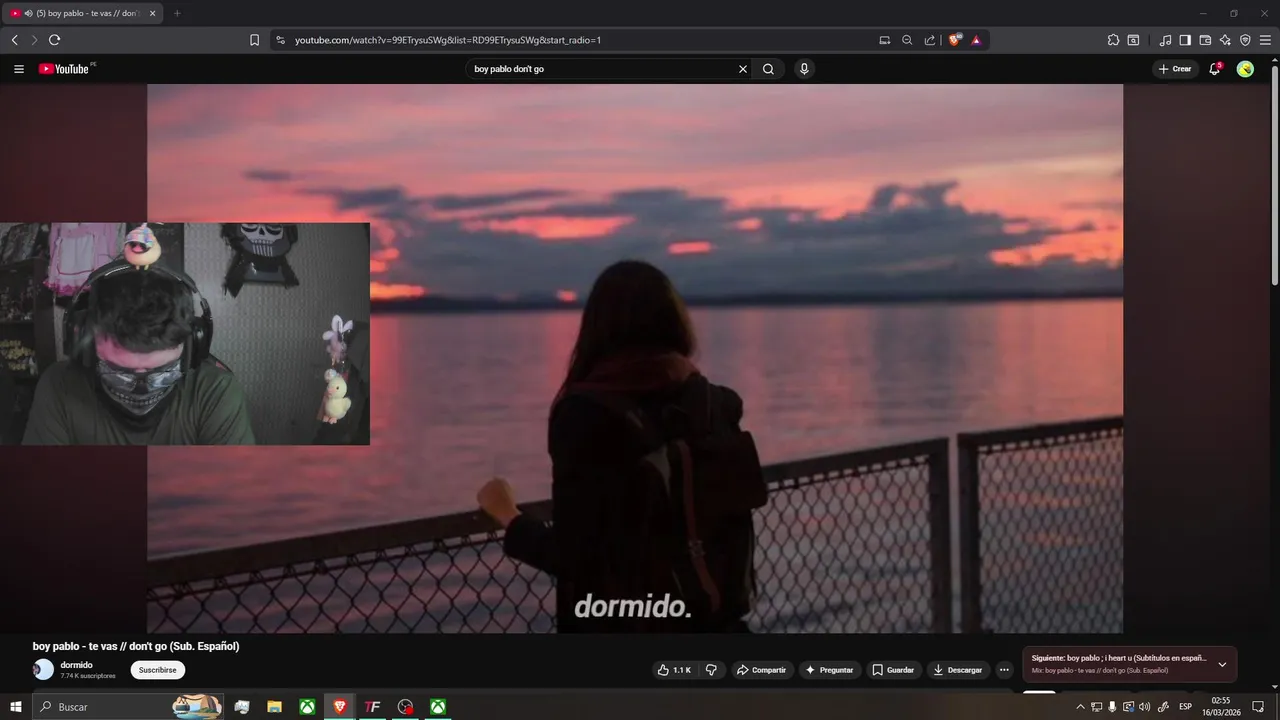Open YouTube account avatar menu
This screenshot has height=720, width=1280.
1245,69
